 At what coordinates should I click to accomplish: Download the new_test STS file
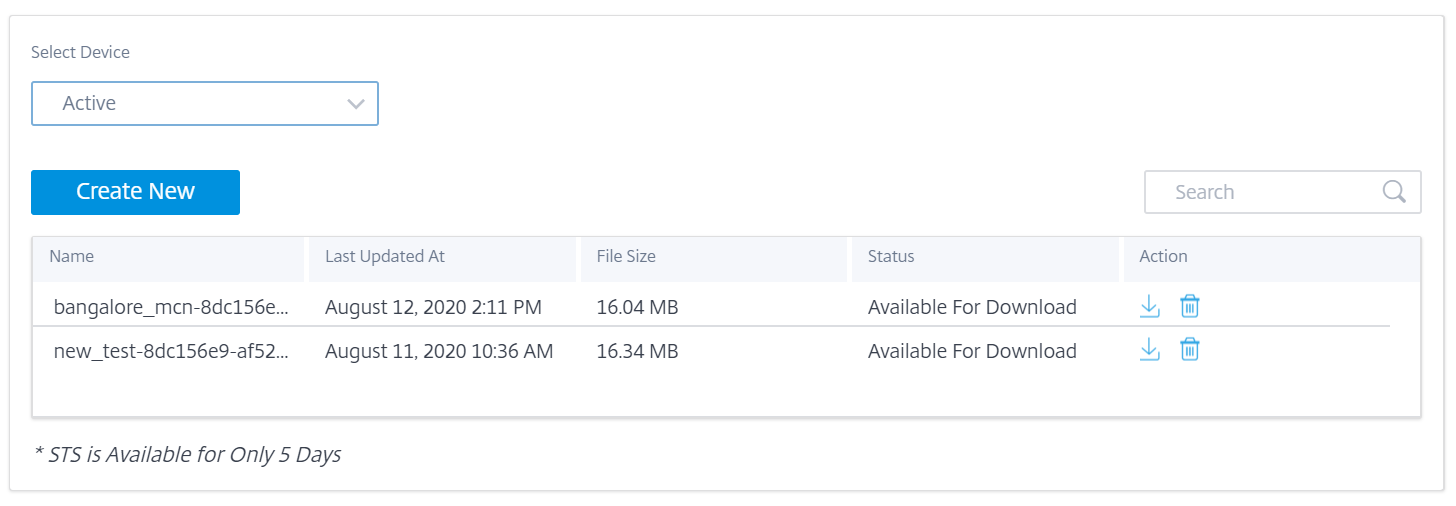(x=1150, y=349)
